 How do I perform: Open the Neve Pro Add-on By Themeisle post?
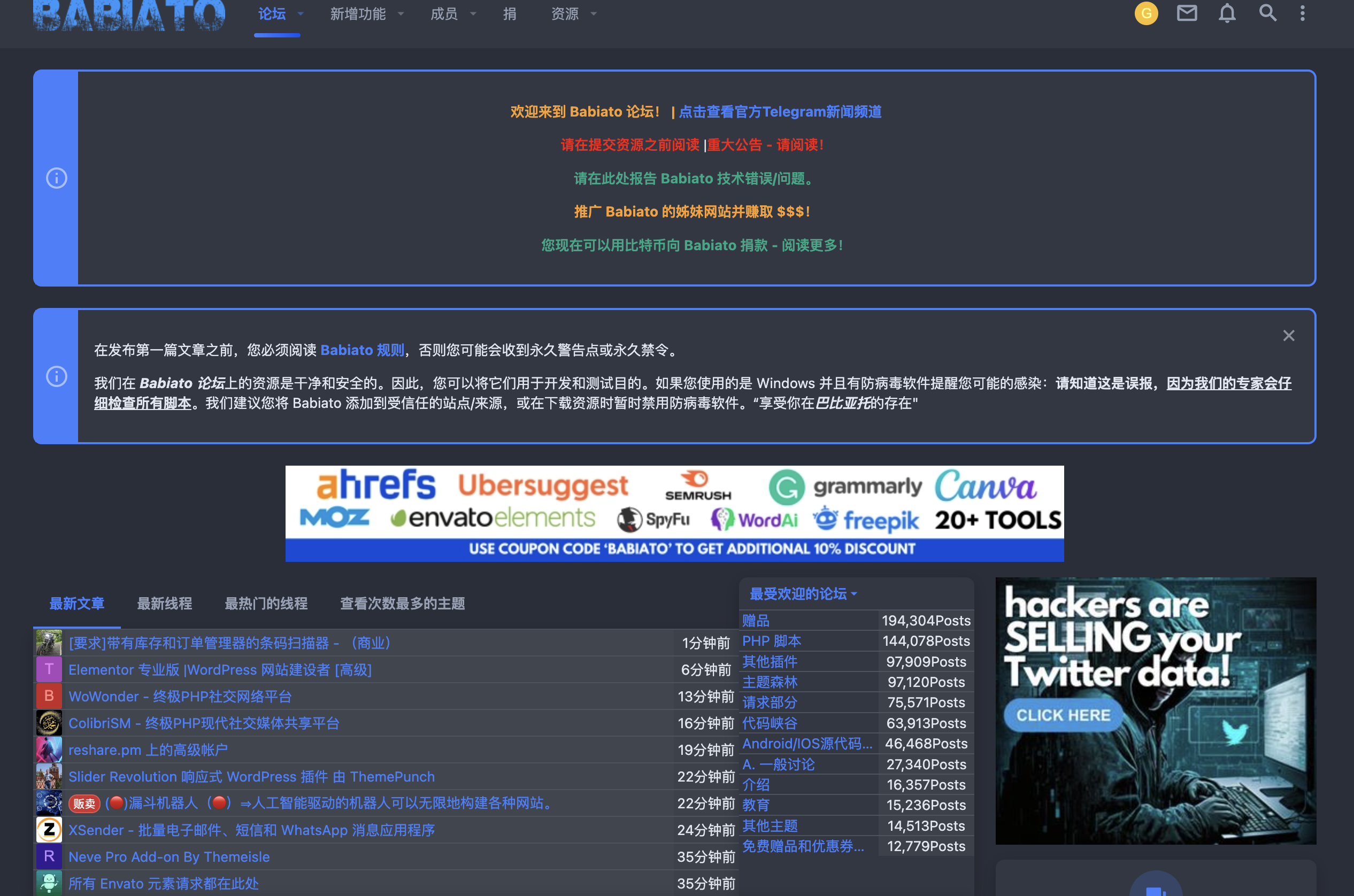(x=169, y=856)
